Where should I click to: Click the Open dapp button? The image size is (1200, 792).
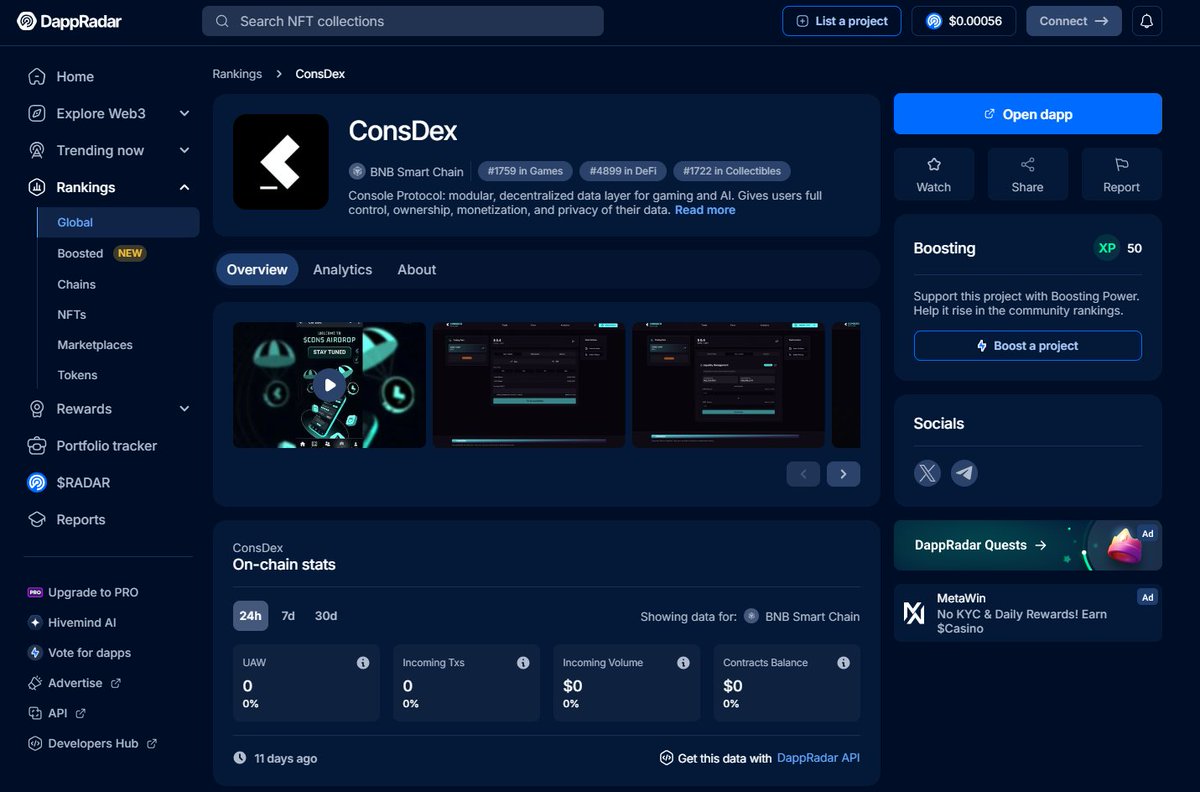pyautogui.click(x=1027, y=113)
